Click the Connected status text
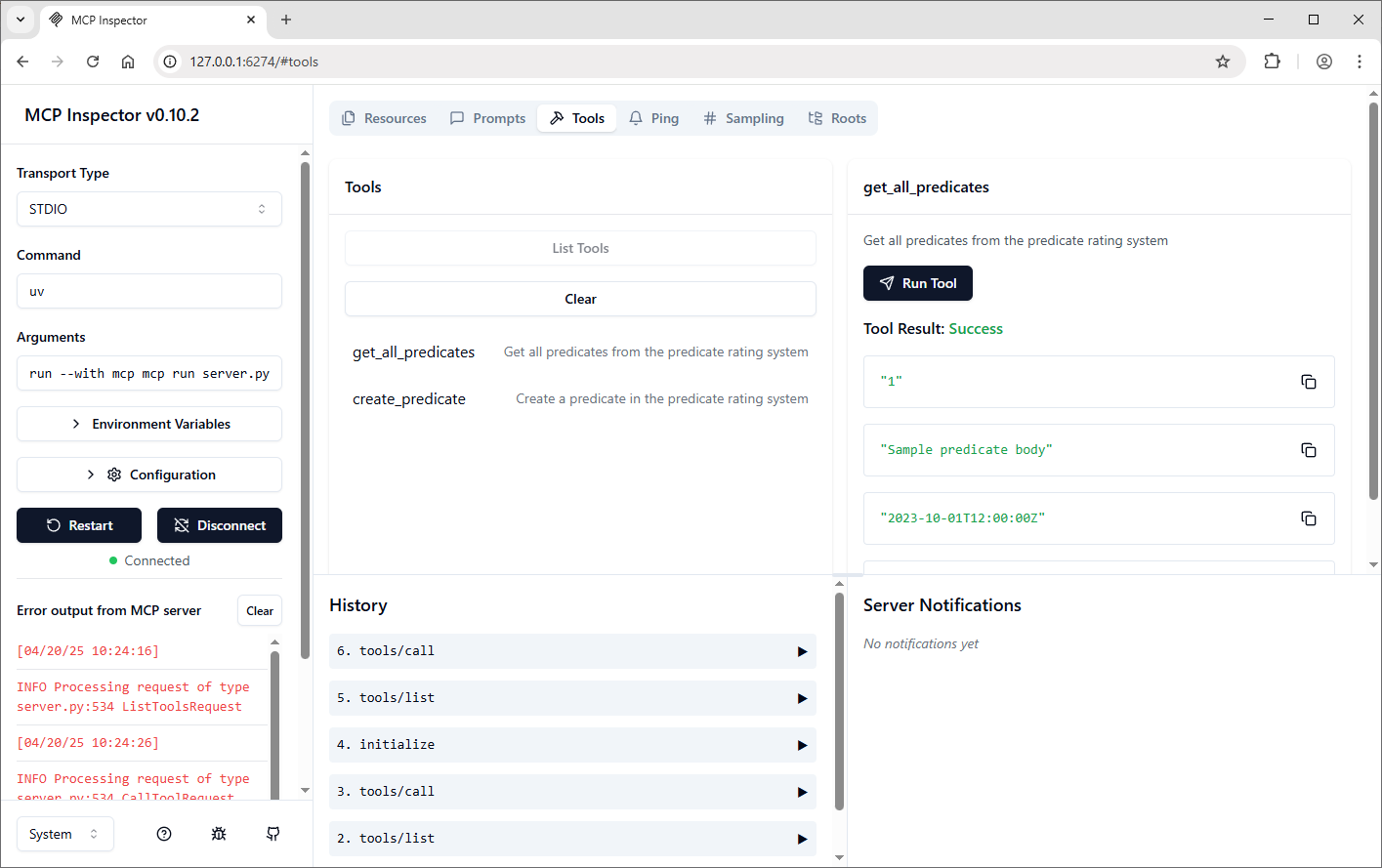Screen dimensions: 1382x868 (x=156, y=560)
